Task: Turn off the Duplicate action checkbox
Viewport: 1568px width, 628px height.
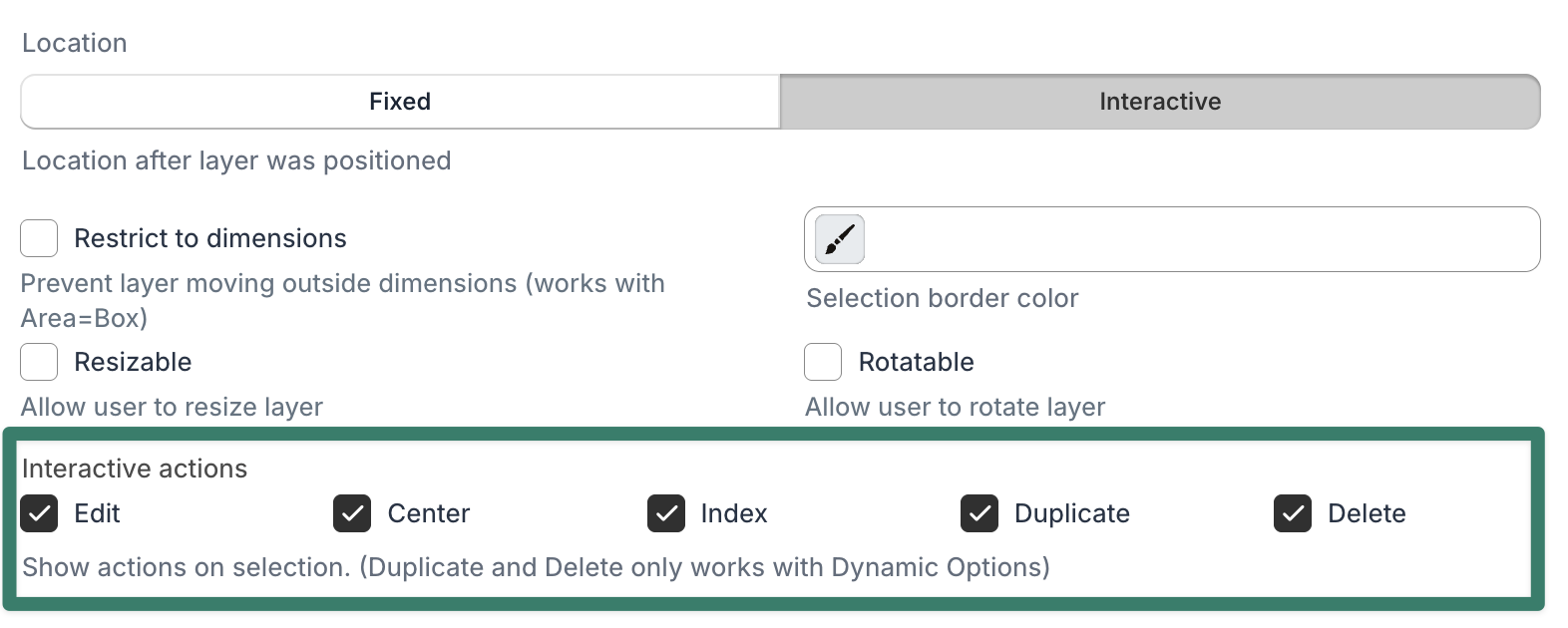Action: 980,513
